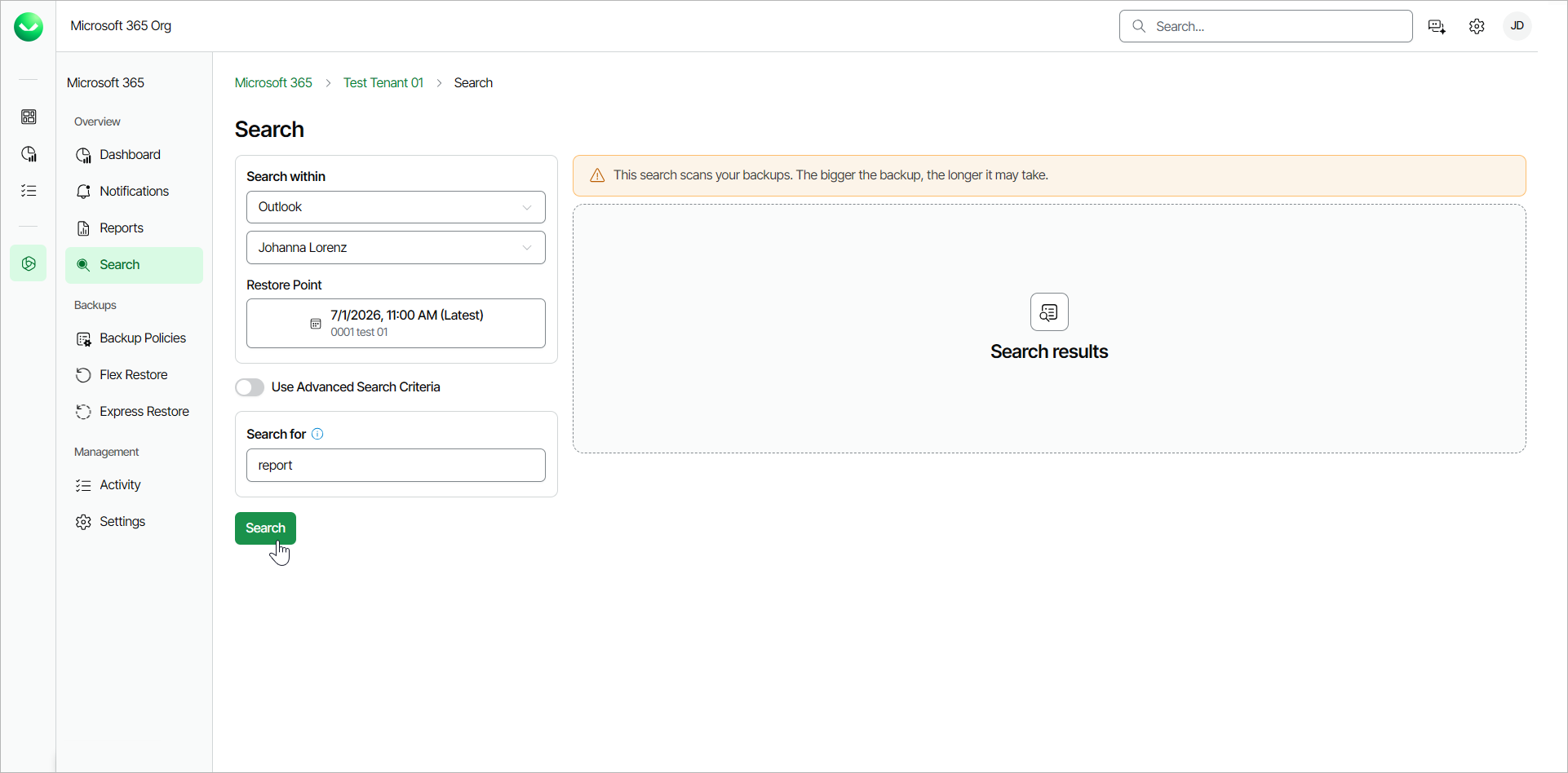Screen dimensions: 1568x773
Task: Click the Backup Policies icon
Action: (x=83, y=338)
